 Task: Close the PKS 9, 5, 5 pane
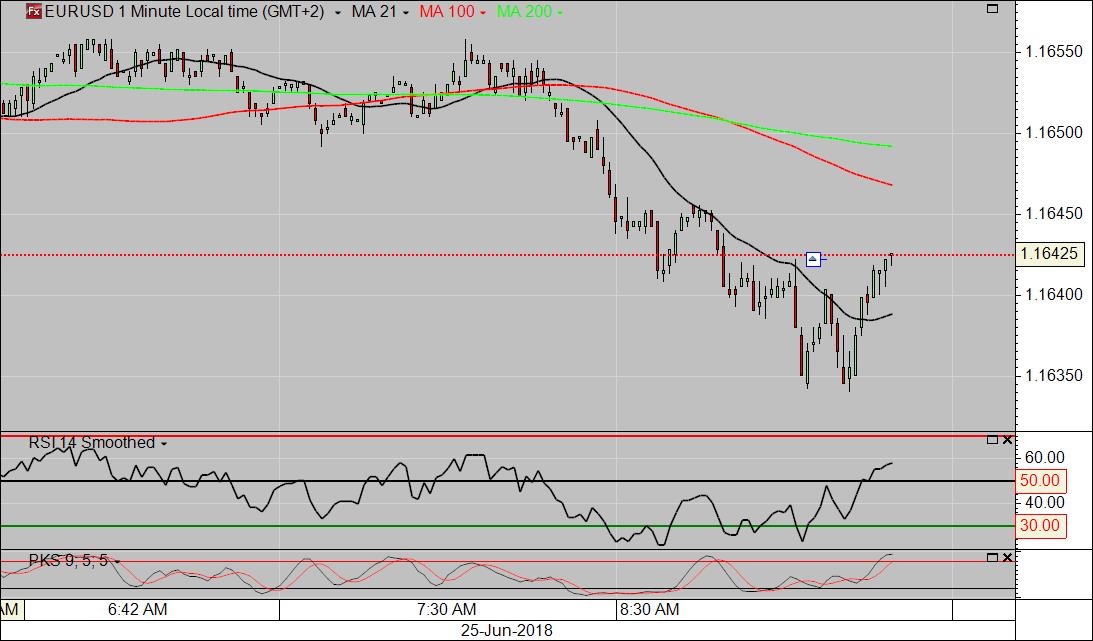1007,558
